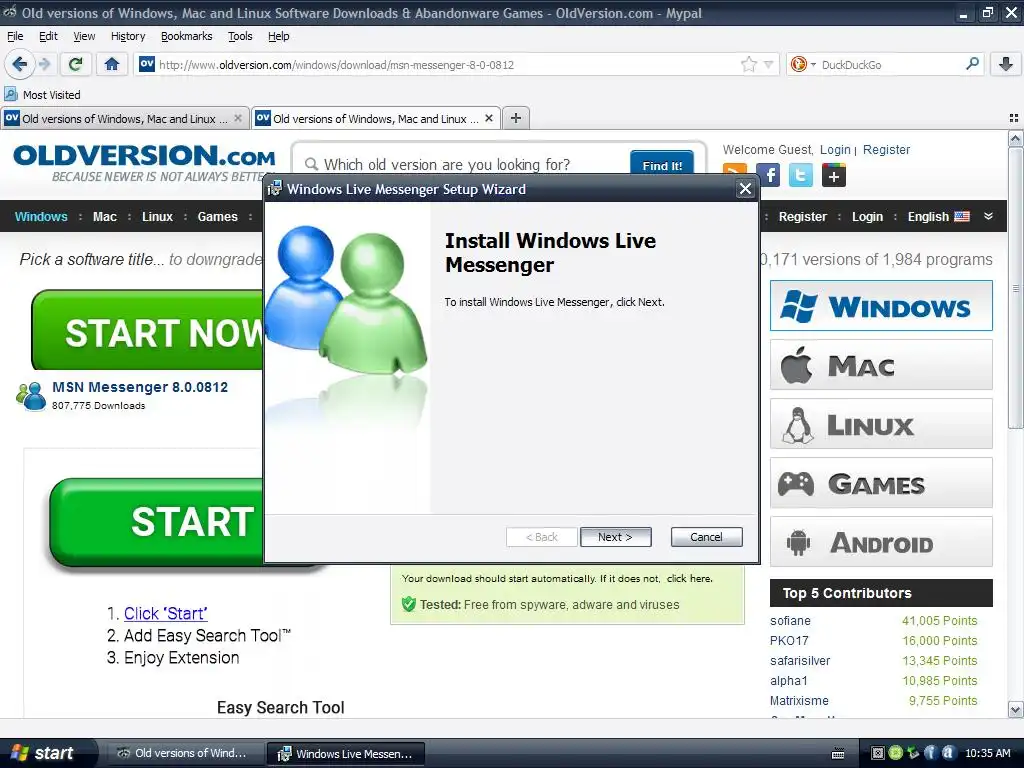Bookmark this page with star icon

(748, 64)
